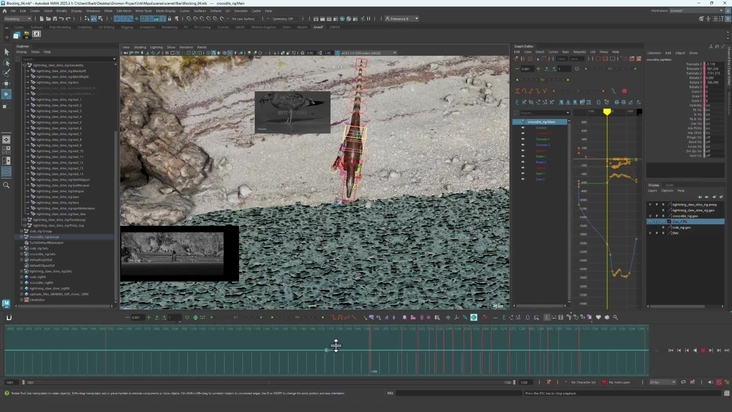Toggle eye icon beside Scale Z curve
This screenshot has height=412, width=732.
[x=523, y=179]
